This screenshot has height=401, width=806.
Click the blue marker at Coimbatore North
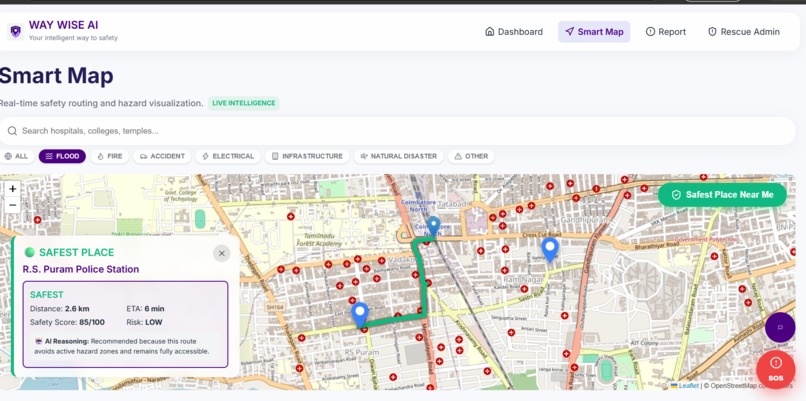tap(434, 226)
